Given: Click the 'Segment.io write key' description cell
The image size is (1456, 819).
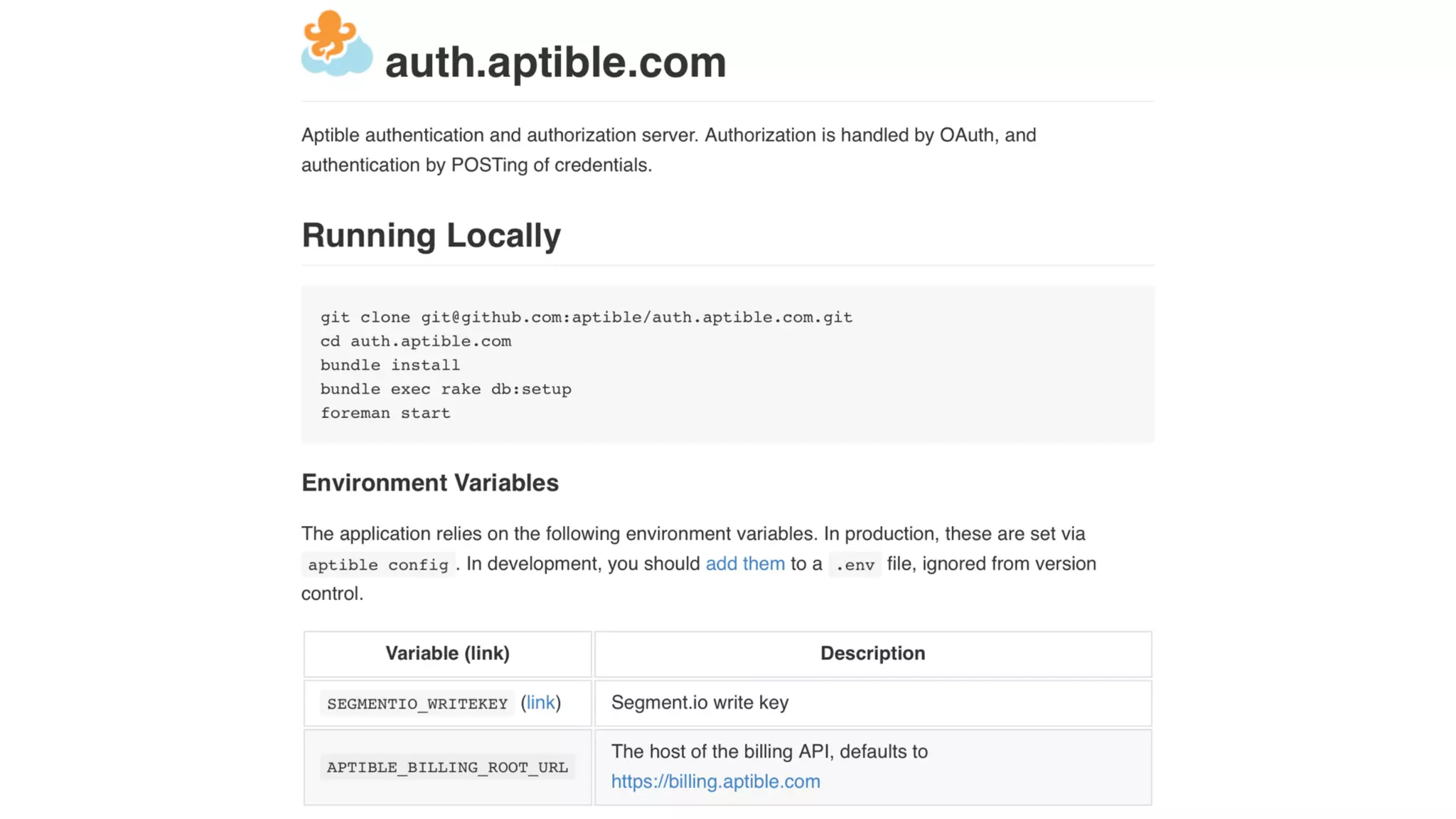Looking at the screenshot, I should click(x=700, y=702).
